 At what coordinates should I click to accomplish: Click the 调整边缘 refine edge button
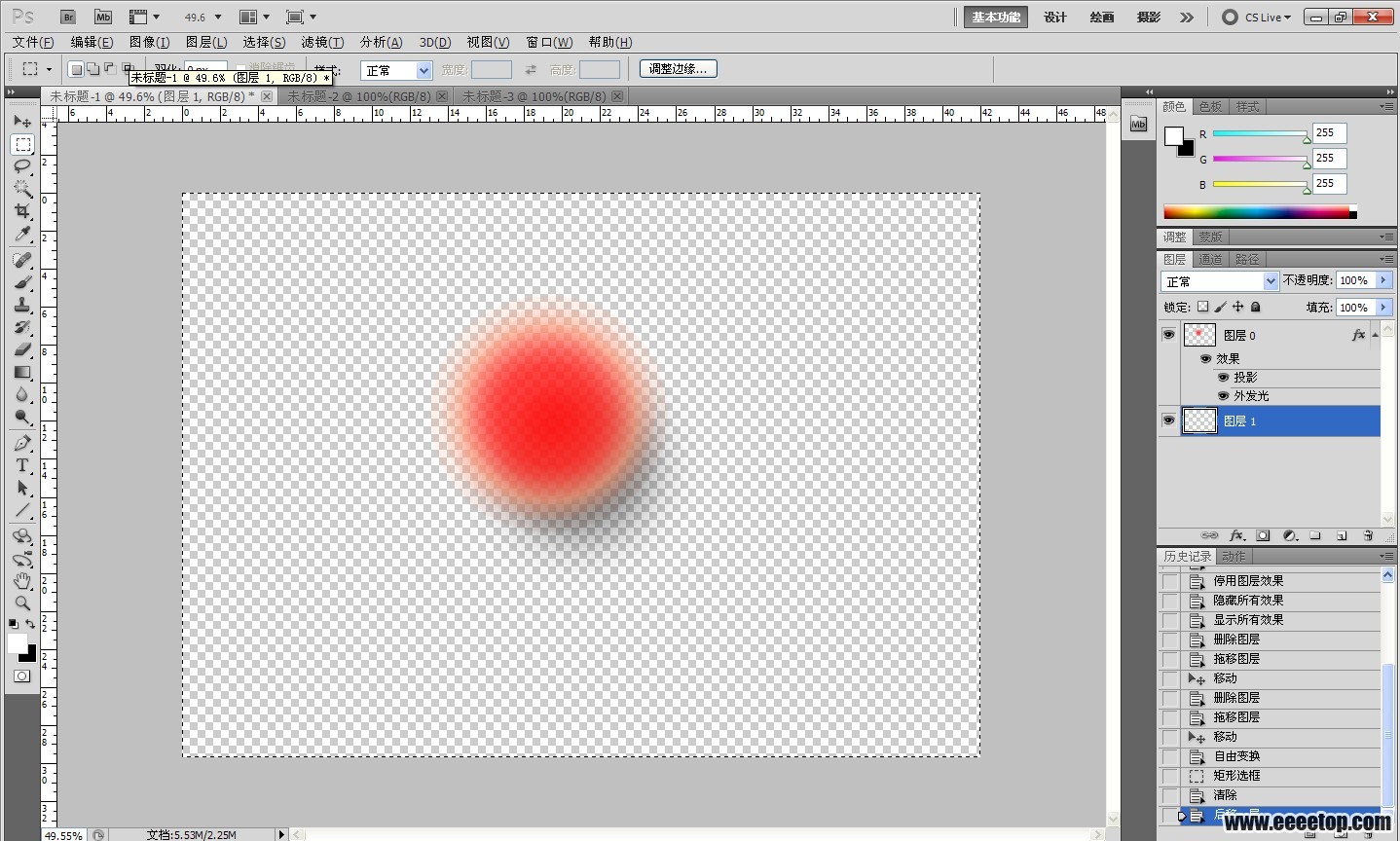[679, 69]
